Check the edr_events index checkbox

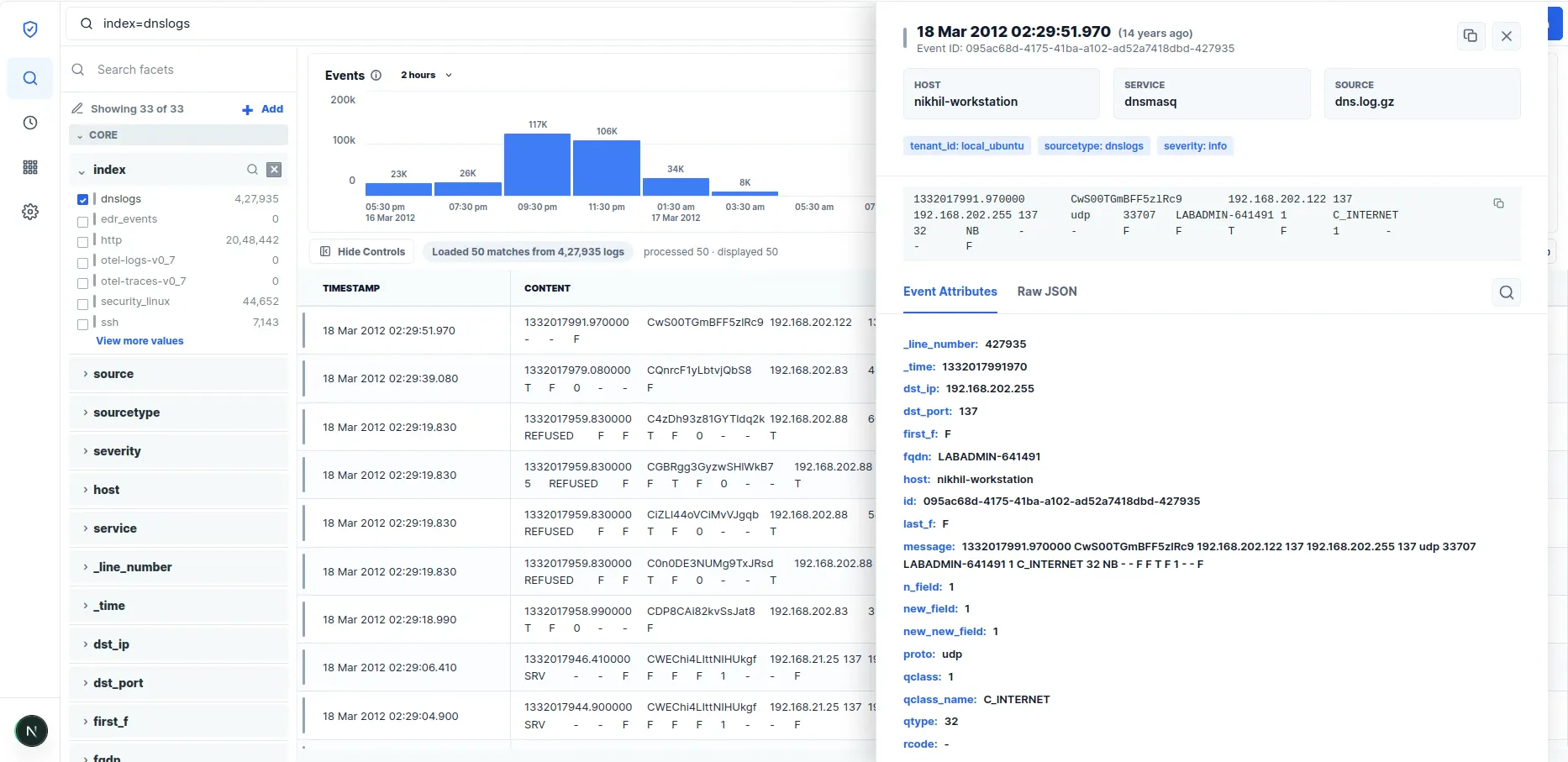pyautogui.click(x=82, y=222)
